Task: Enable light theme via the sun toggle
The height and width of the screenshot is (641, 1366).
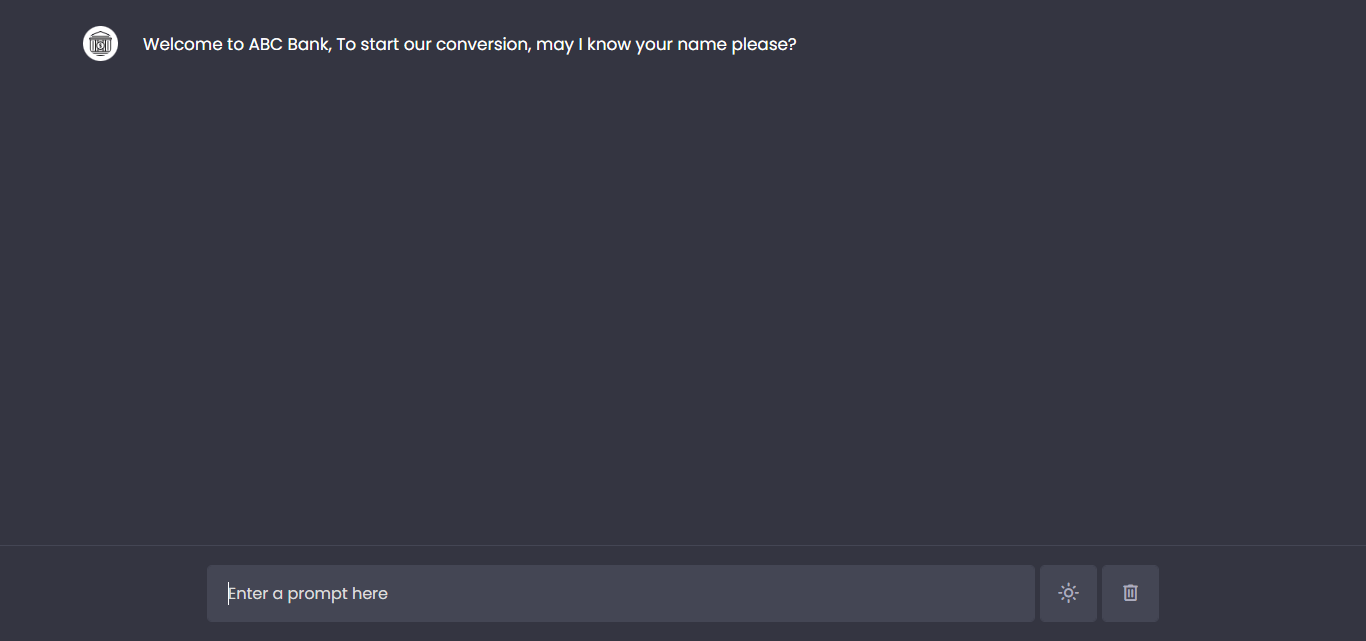Action: pos(1068,593)
